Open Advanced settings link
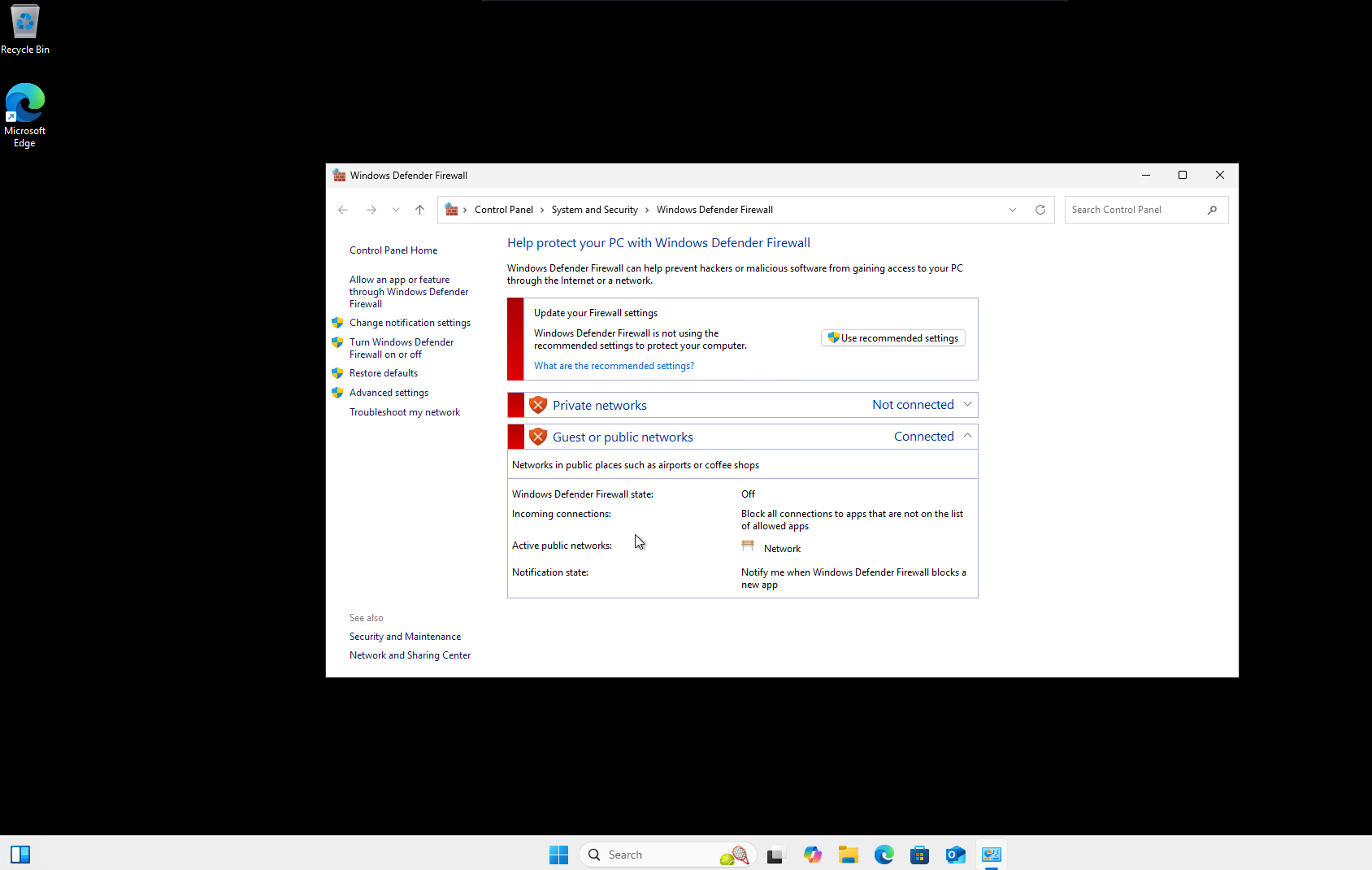This screenshot has height=870, width=1372. click(x=389, y=393)
